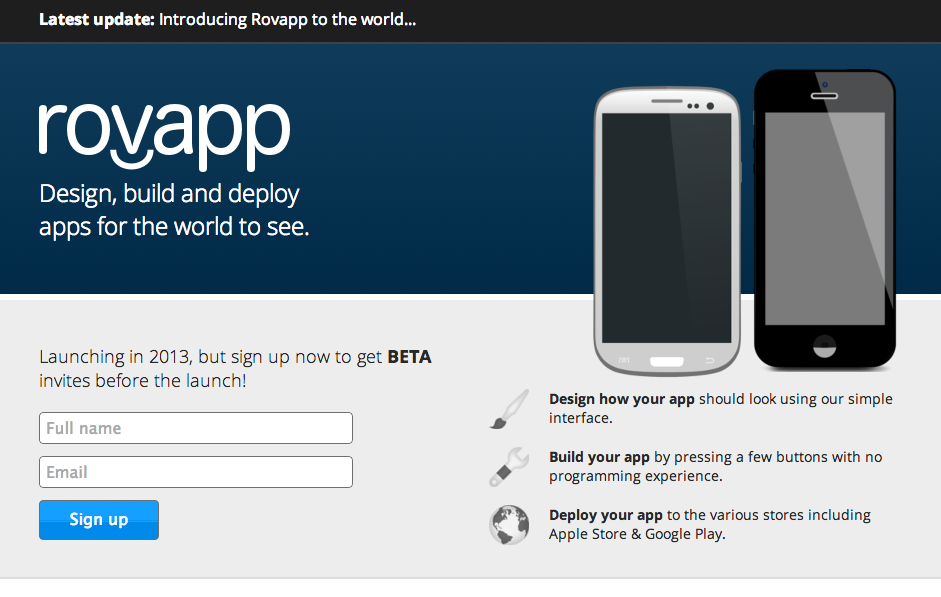This screenshot has width=941, height=597.
Task: Focus the Email input field
Action: click(x=196, y=472)
